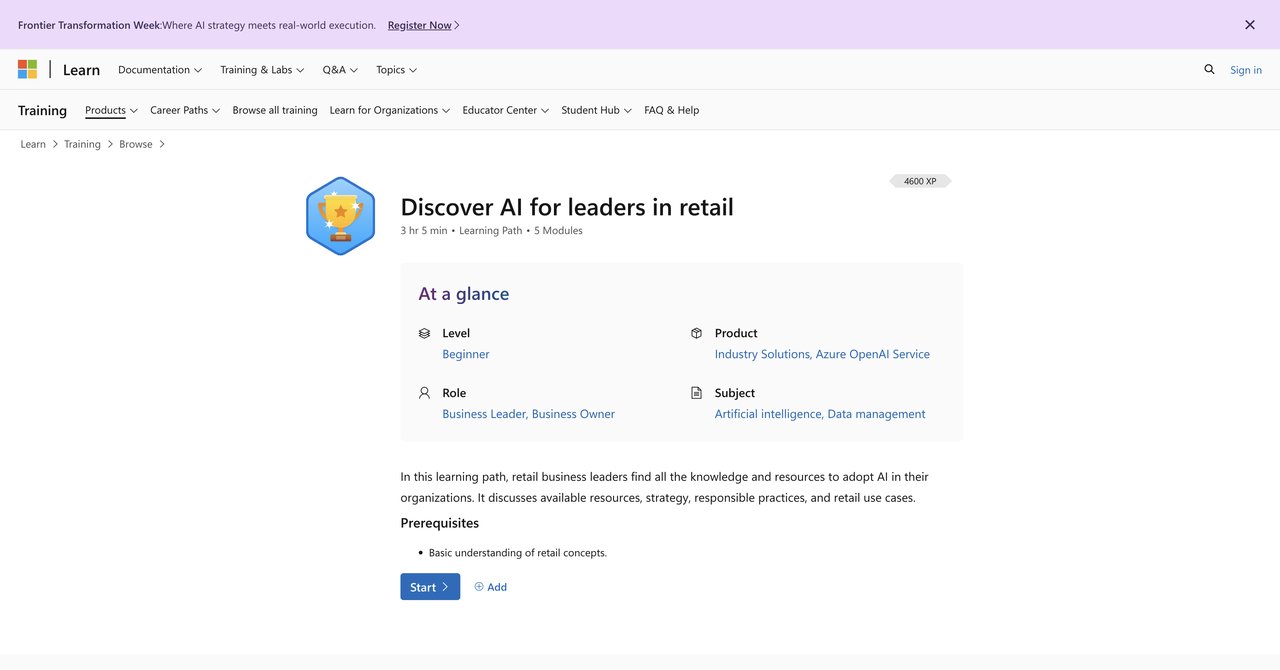The image size is (1280, 670).
Task: Click Sign in
Action: pyautogui.click(x=1246, y=70)
